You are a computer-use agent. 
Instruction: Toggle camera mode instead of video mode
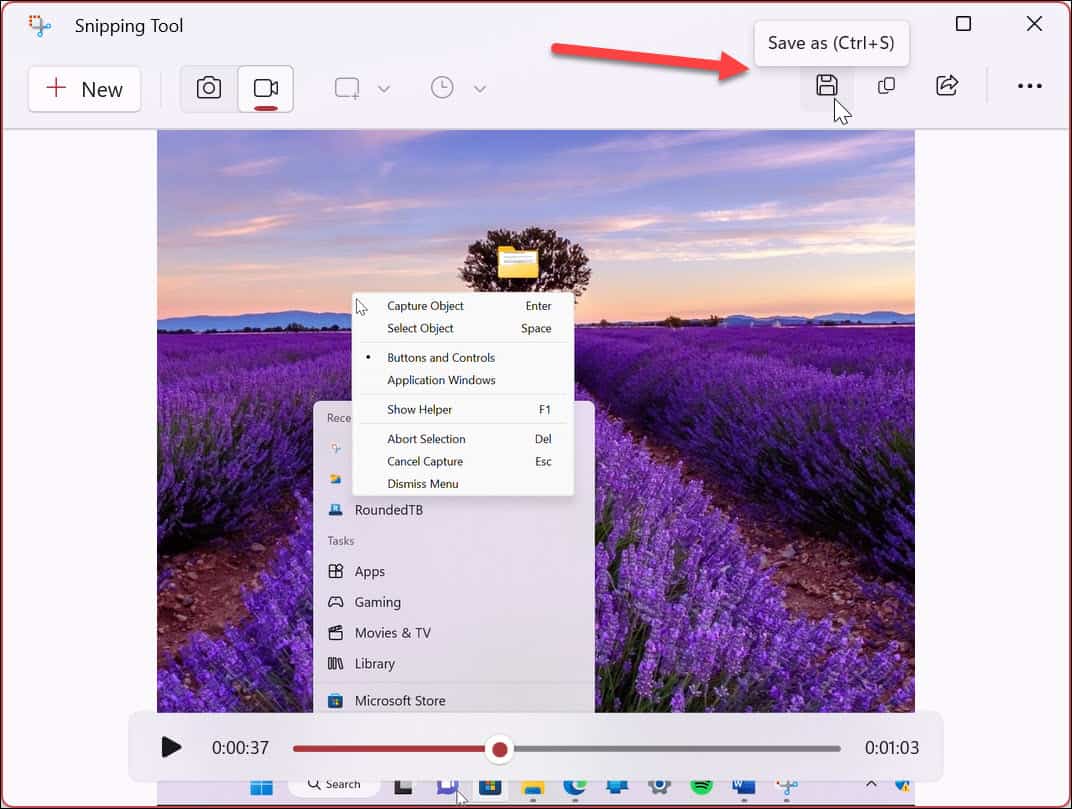click(x=208, y=88)
